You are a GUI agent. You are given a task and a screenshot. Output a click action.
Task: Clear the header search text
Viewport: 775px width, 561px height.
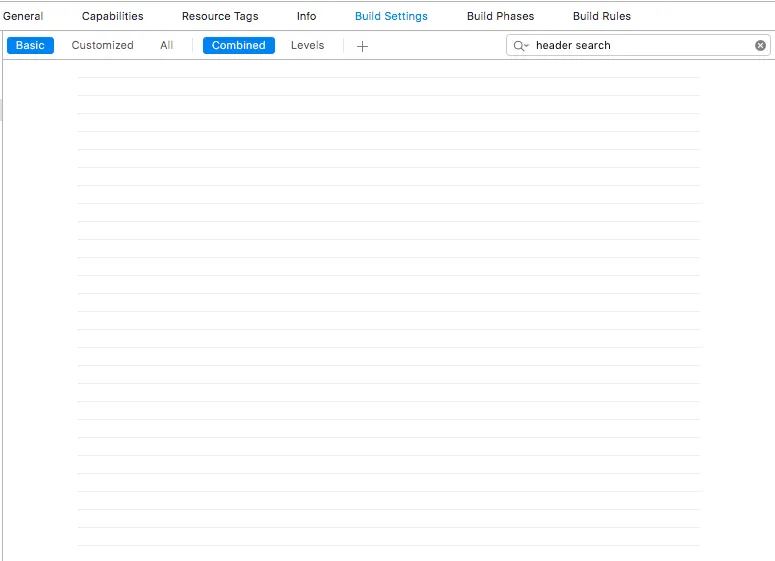(x=760, y=45)
